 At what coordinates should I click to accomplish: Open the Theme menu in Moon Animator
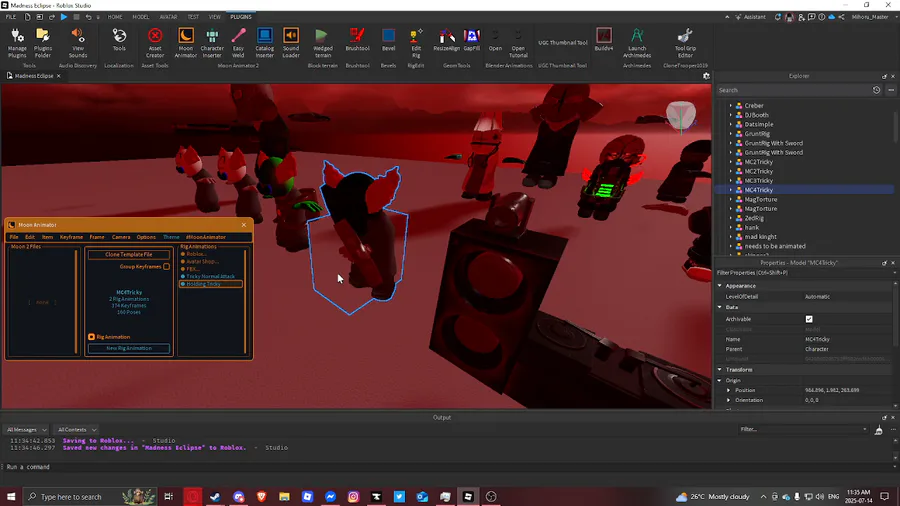pyautogui.click(x=171, y=237)
